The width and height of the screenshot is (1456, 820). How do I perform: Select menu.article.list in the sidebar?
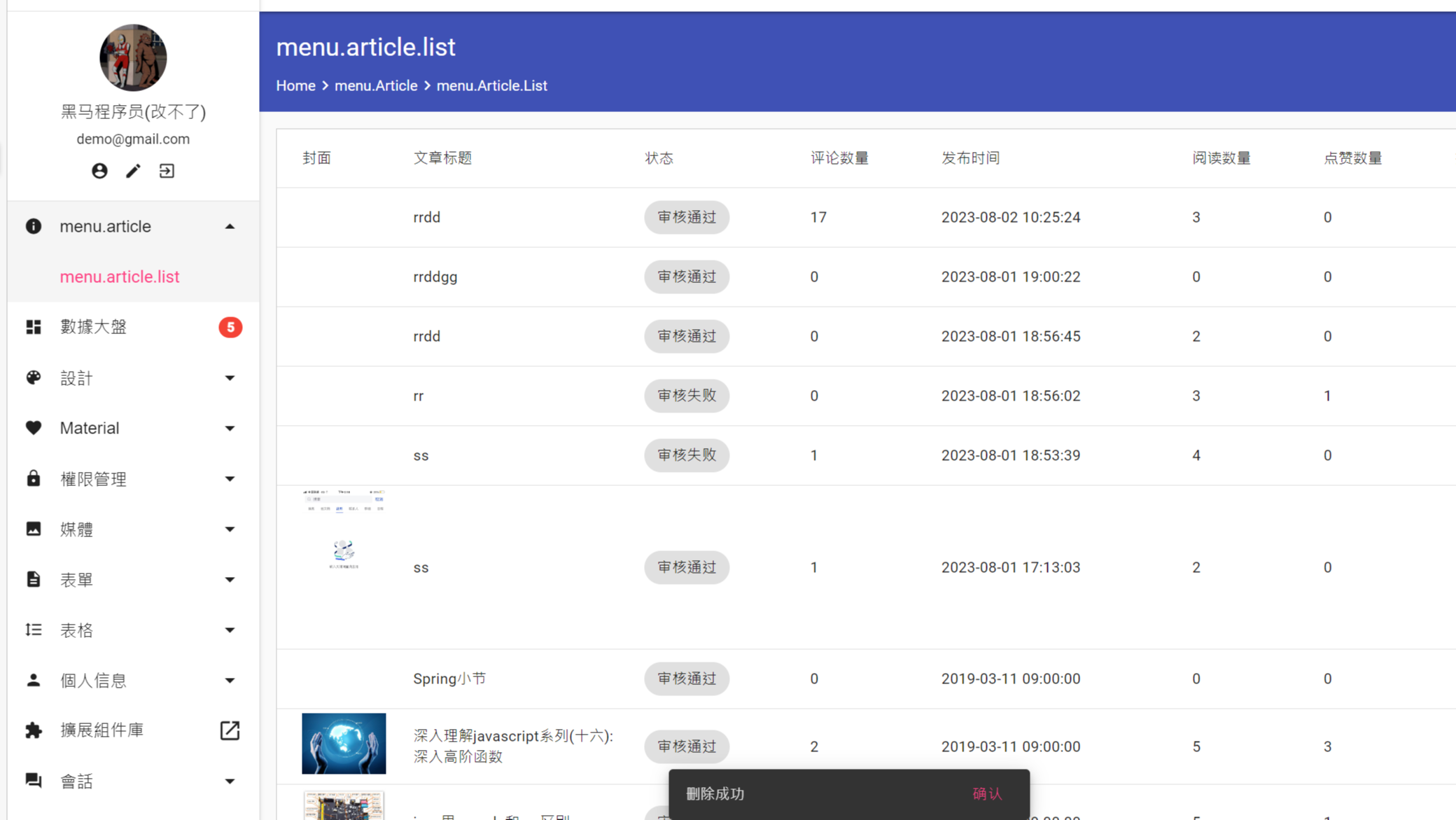(133, 277)
